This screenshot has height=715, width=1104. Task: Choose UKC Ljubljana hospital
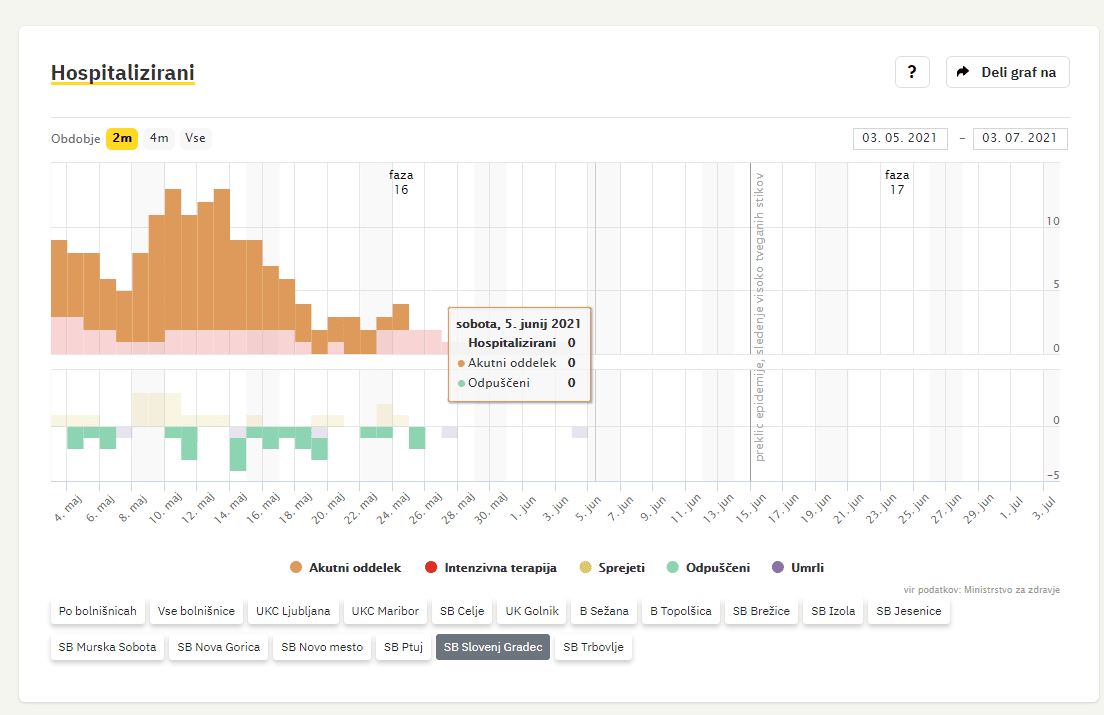292,611
